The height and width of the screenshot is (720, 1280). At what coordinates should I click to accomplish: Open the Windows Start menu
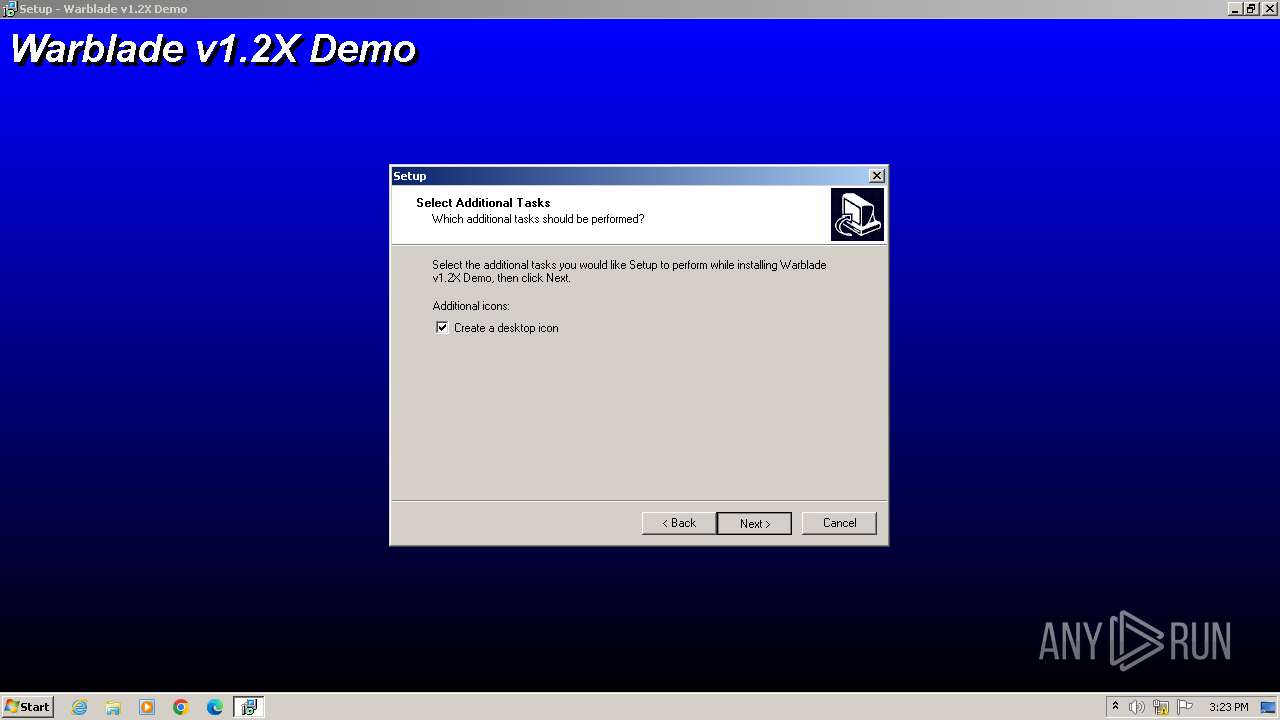[x=27, y=706]
